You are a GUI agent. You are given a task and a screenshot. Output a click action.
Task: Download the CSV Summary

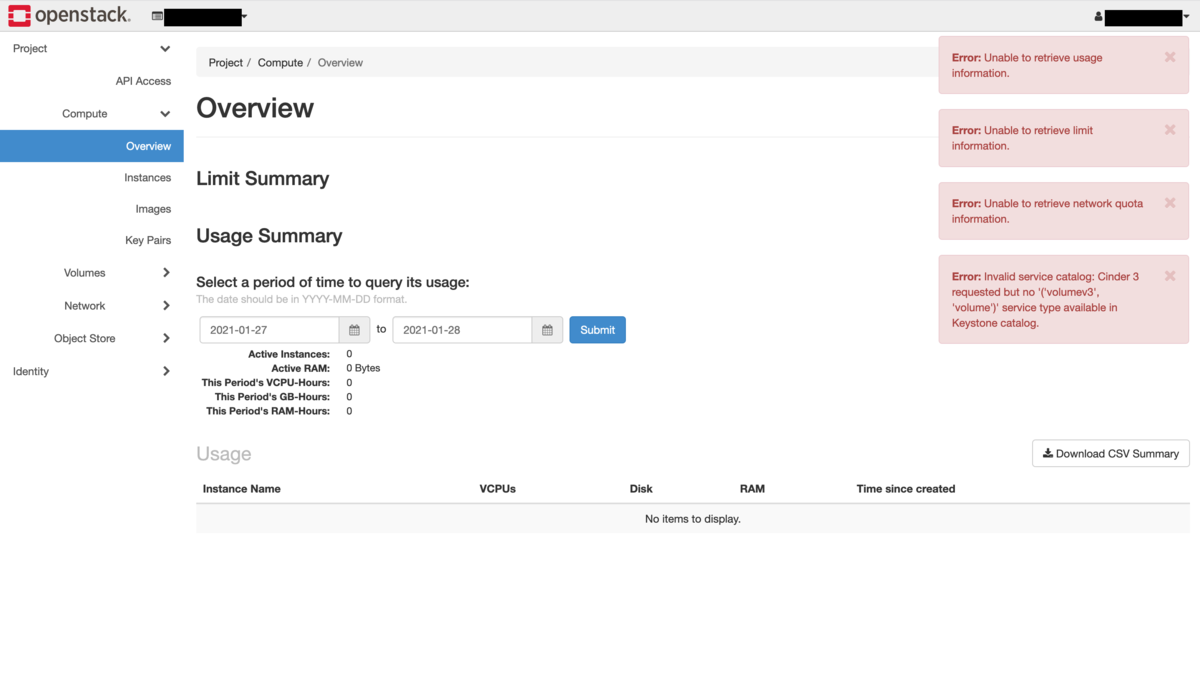pyautogui.click(x=1110, y=453)
